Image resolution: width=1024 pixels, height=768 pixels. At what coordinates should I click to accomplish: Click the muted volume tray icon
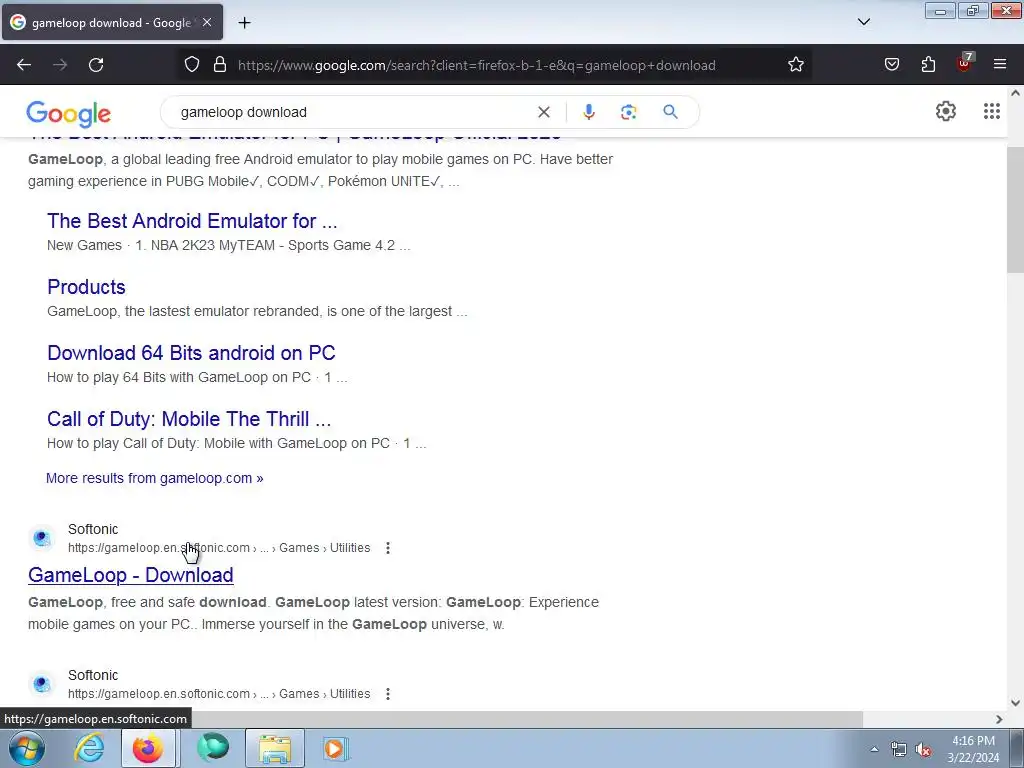coord(923,749)
